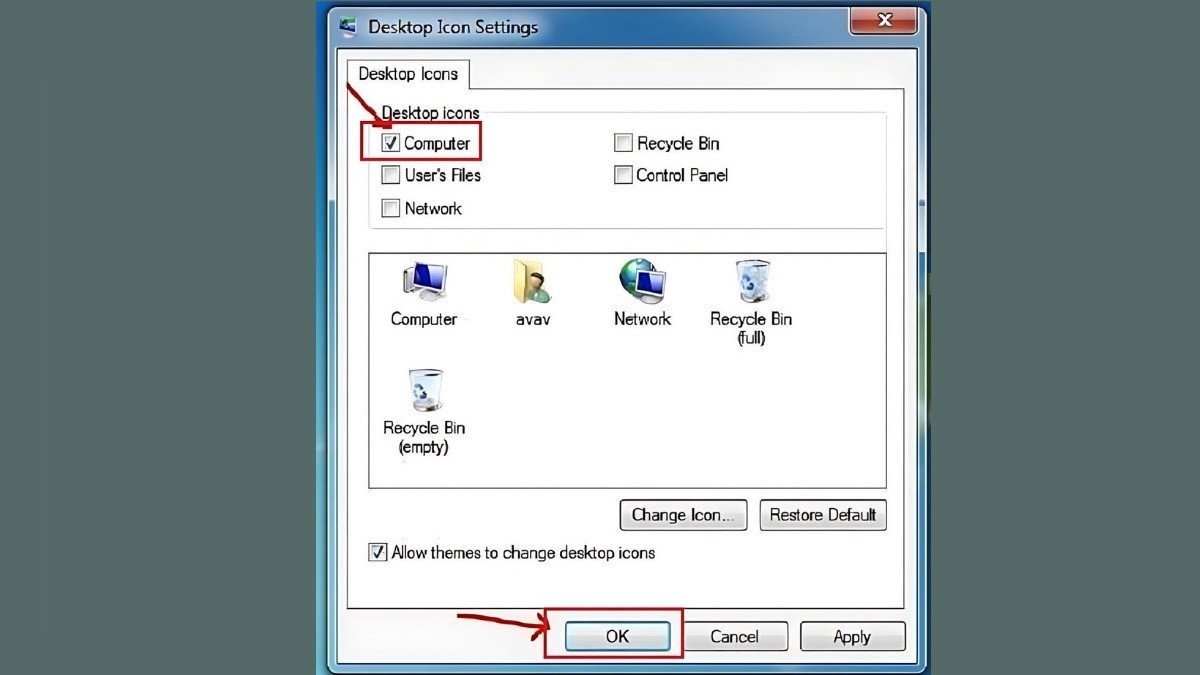Disable allow themes to change desktop icons
1200x675 pixels.
(x=378, y=552)
